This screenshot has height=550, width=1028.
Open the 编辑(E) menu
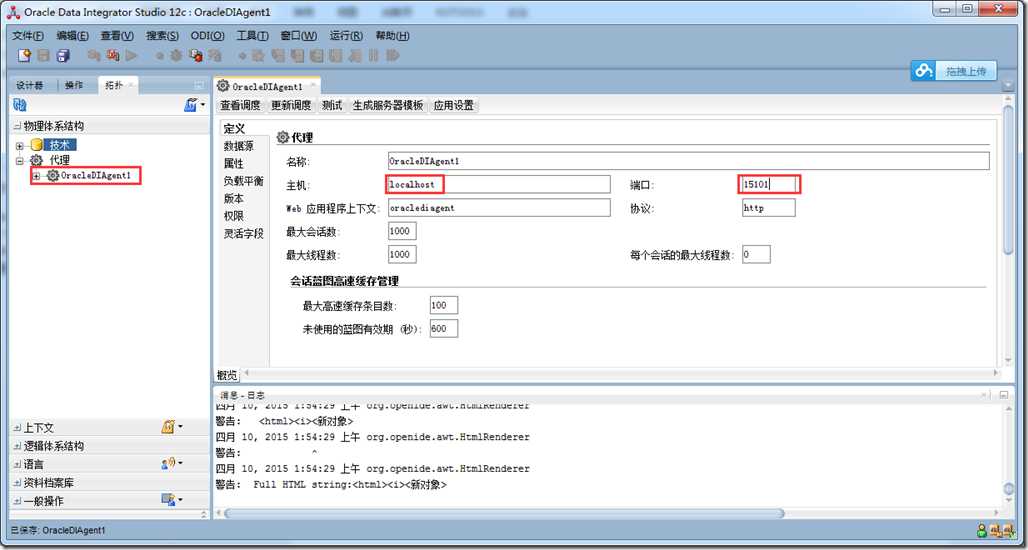click(72, 36)
